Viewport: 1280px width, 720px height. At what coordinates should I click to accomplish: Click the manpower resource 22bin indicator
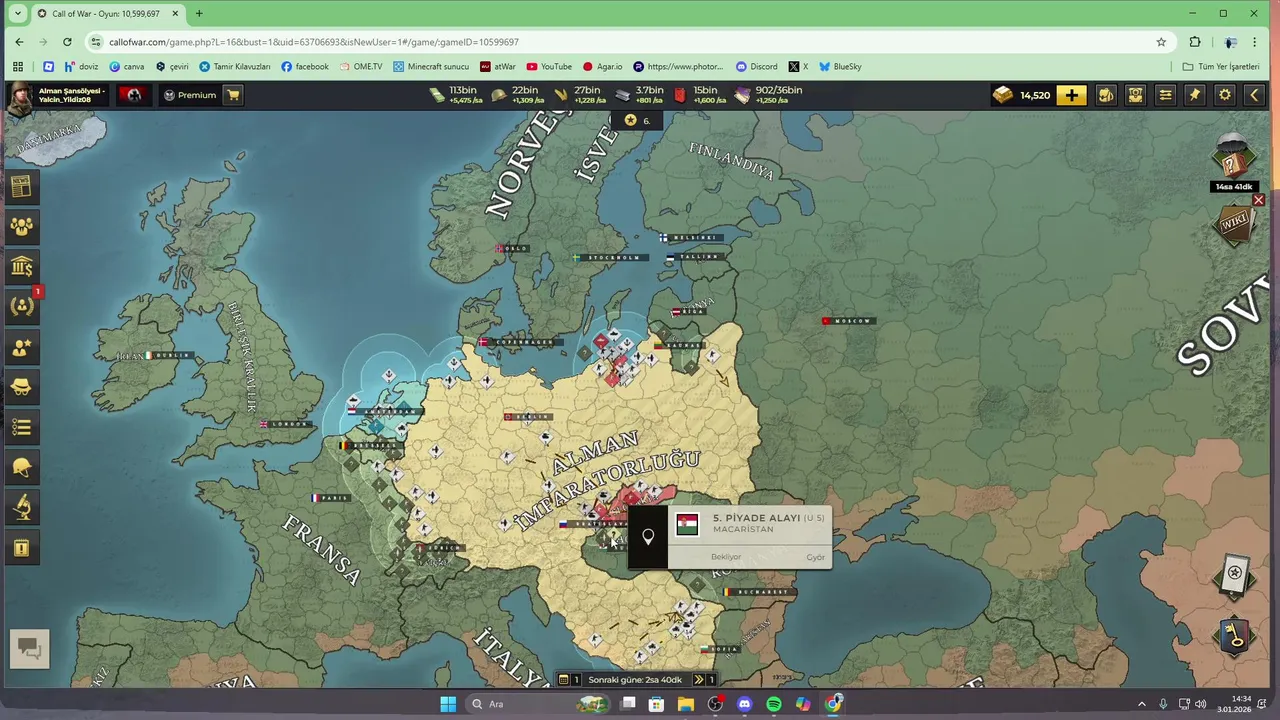click(518, 95)
